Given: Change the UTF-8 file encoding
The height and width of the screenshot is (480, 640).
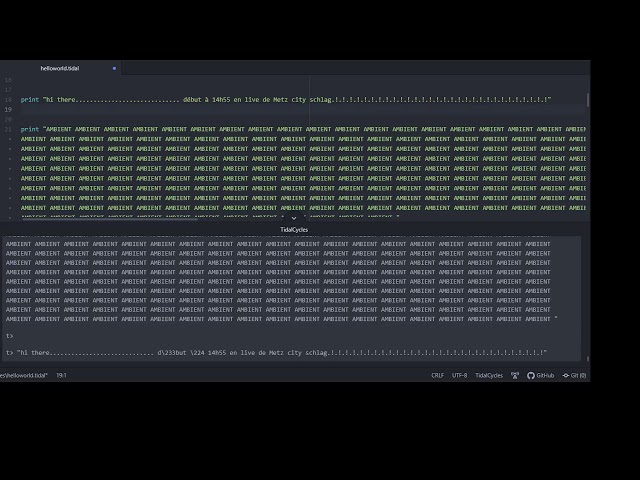Looking at the screenshot, I should click(x=459, y=376).
